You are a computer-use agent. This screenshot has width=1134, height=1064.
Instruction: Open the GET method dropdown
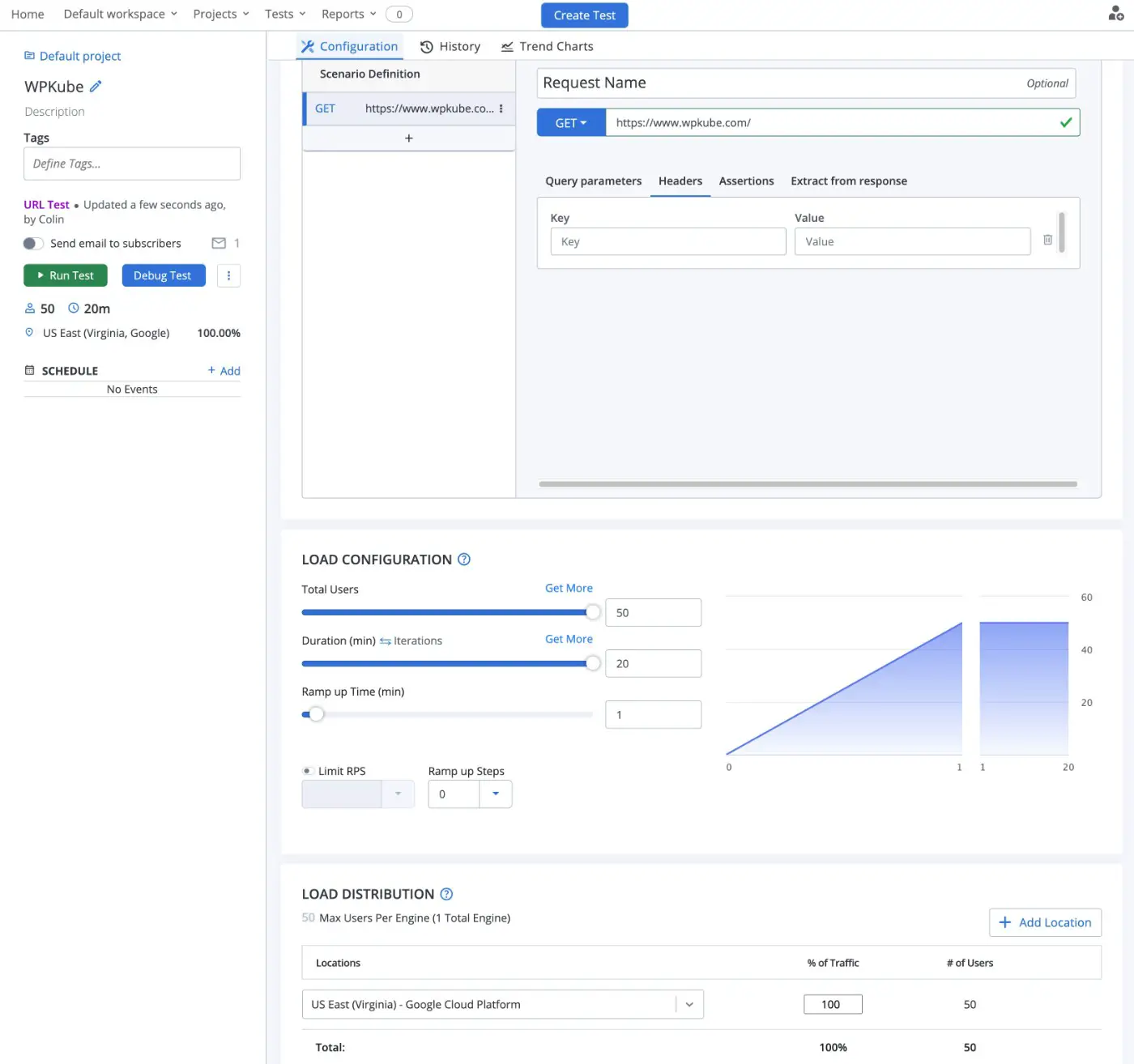coord(571,123)
